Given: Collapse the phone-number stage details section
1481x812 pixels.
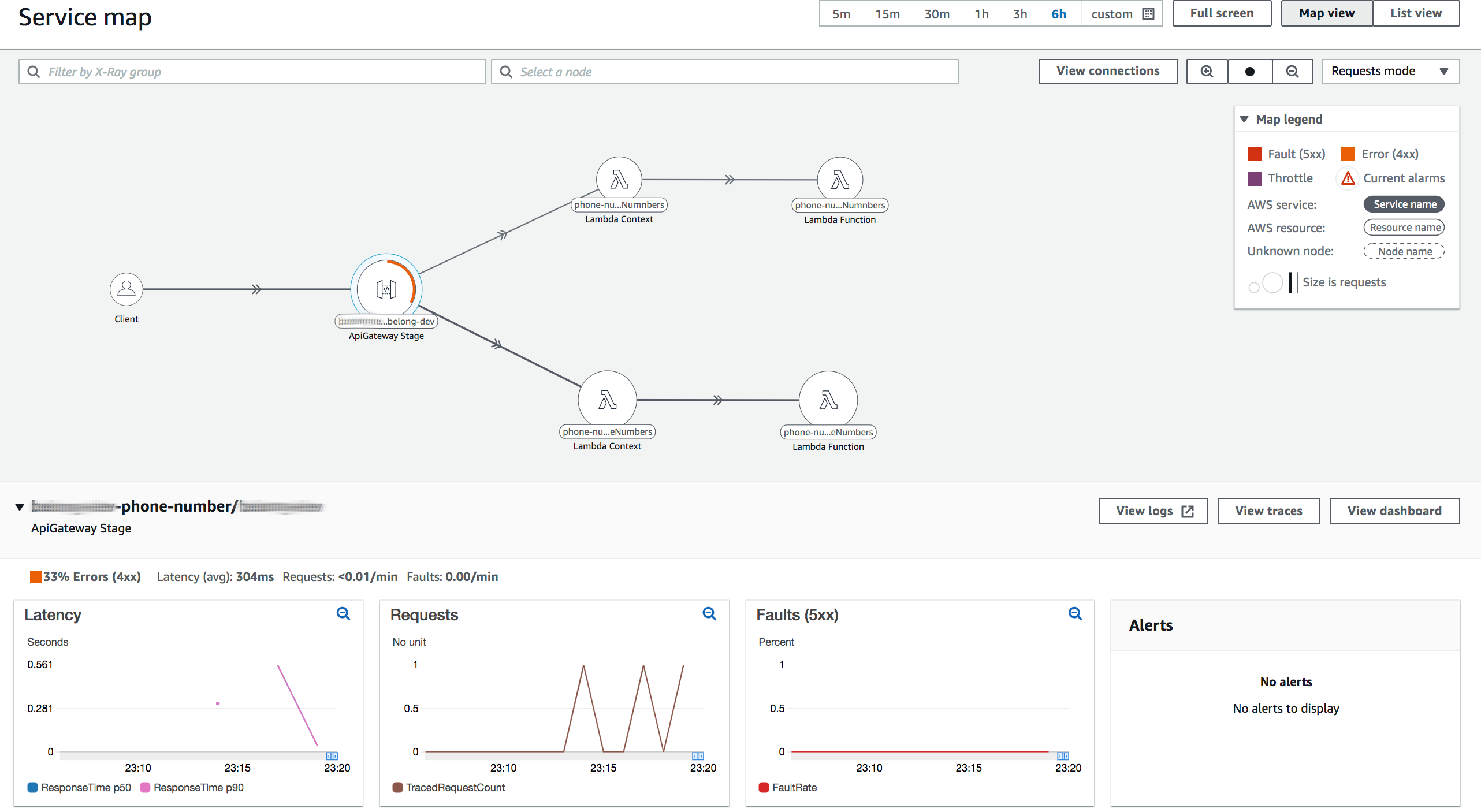Looking at the screenshot, I should point(20,507).
